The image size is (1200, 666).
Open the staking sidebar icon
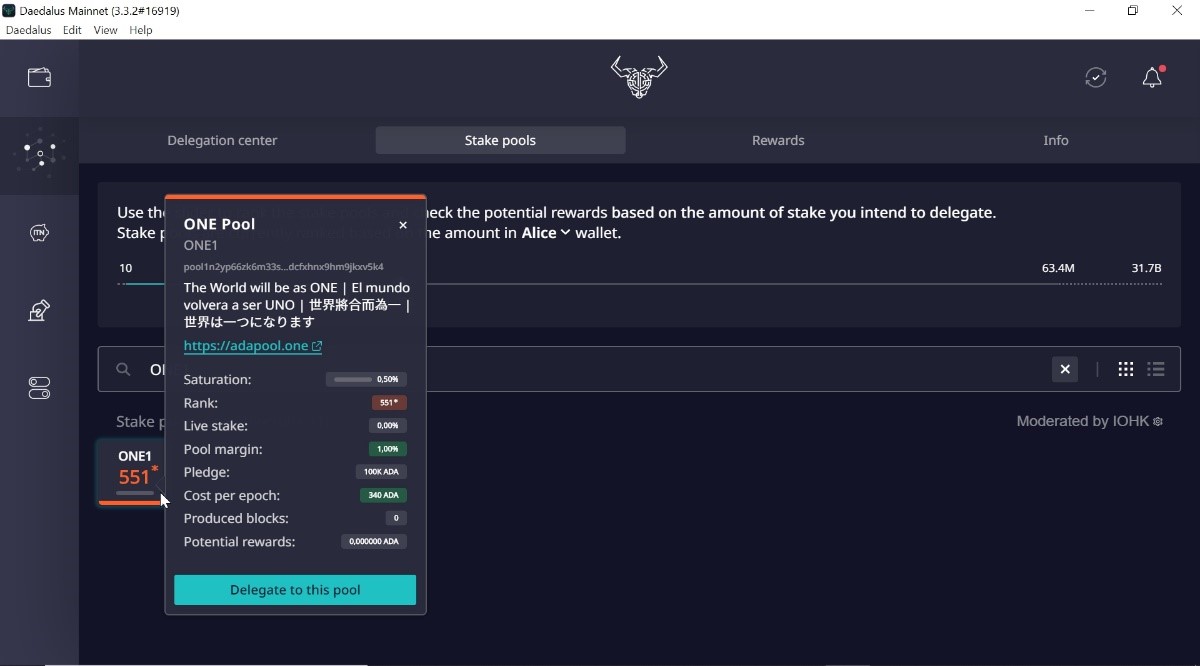[39, 154]
